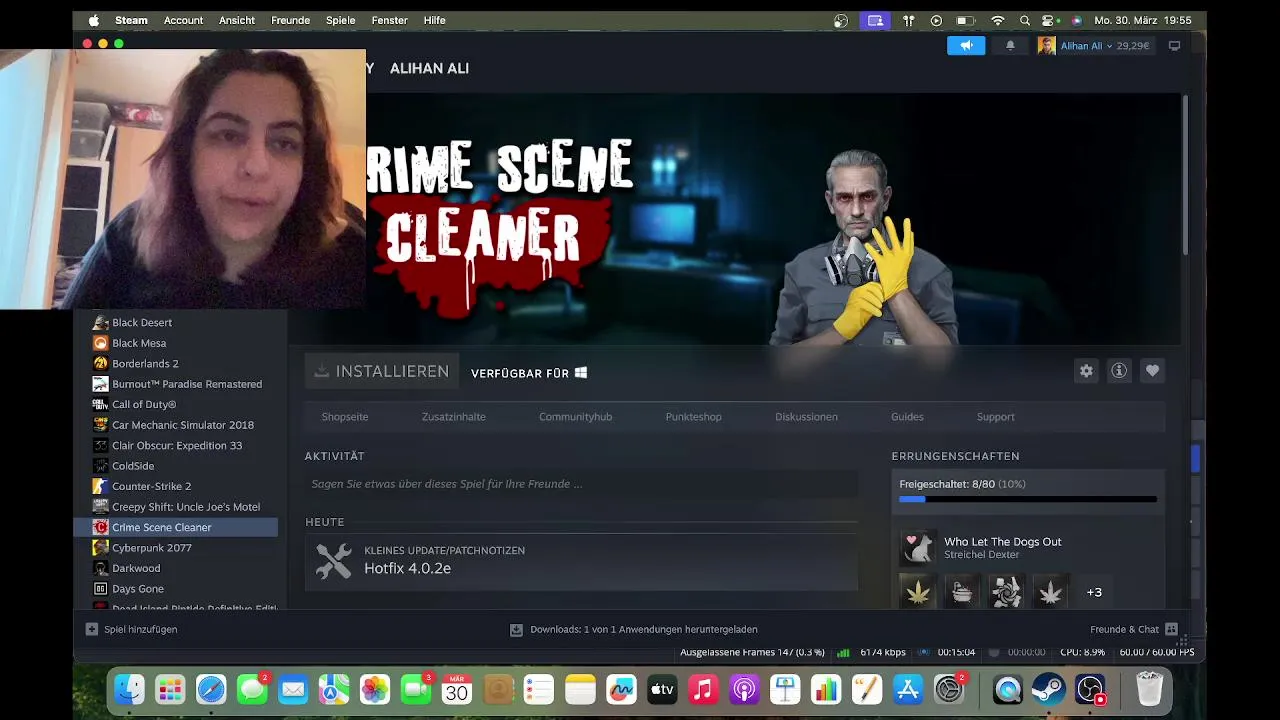Click the Steam icon in the dock
The height and width of the screenshot is (720, 1280).
click(1049, 689)
